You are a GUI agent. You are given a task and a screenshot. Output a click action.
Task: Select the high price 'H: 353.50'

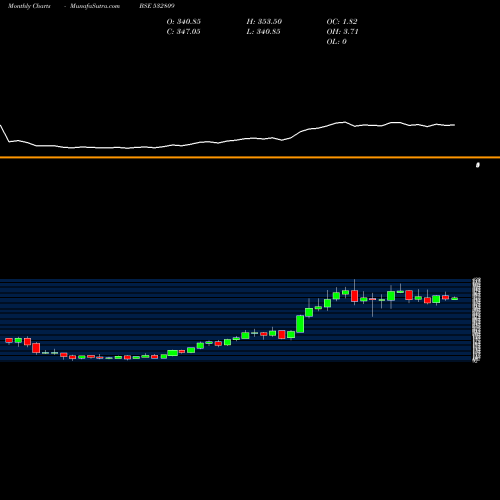point(264,22)
